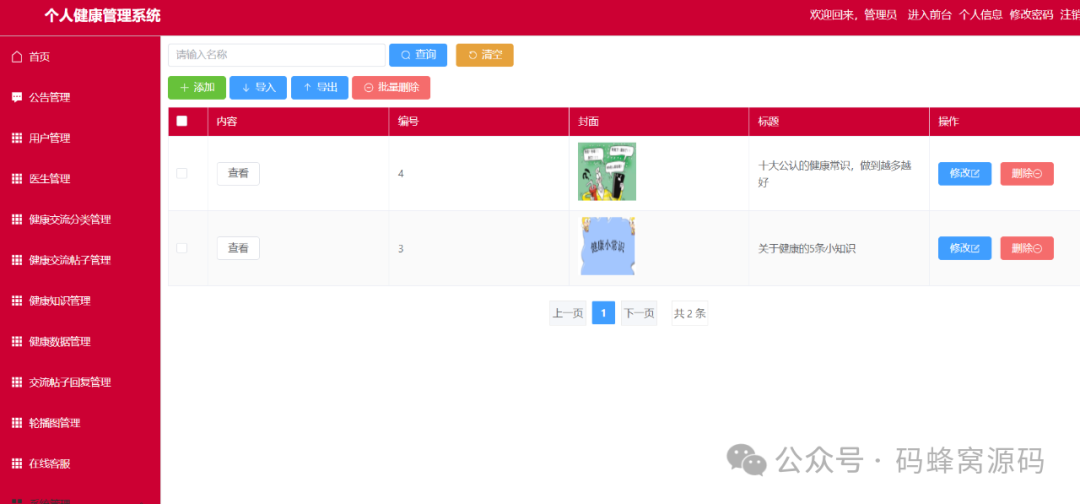1080x504 pixels.
Task: Click the grid icon beside 在线客服
Action: [17, 463]
